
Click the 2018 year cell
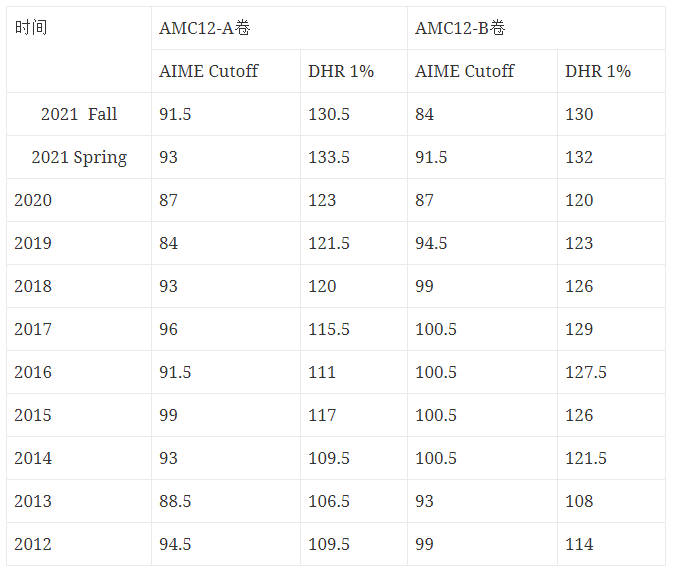point(79,286)
